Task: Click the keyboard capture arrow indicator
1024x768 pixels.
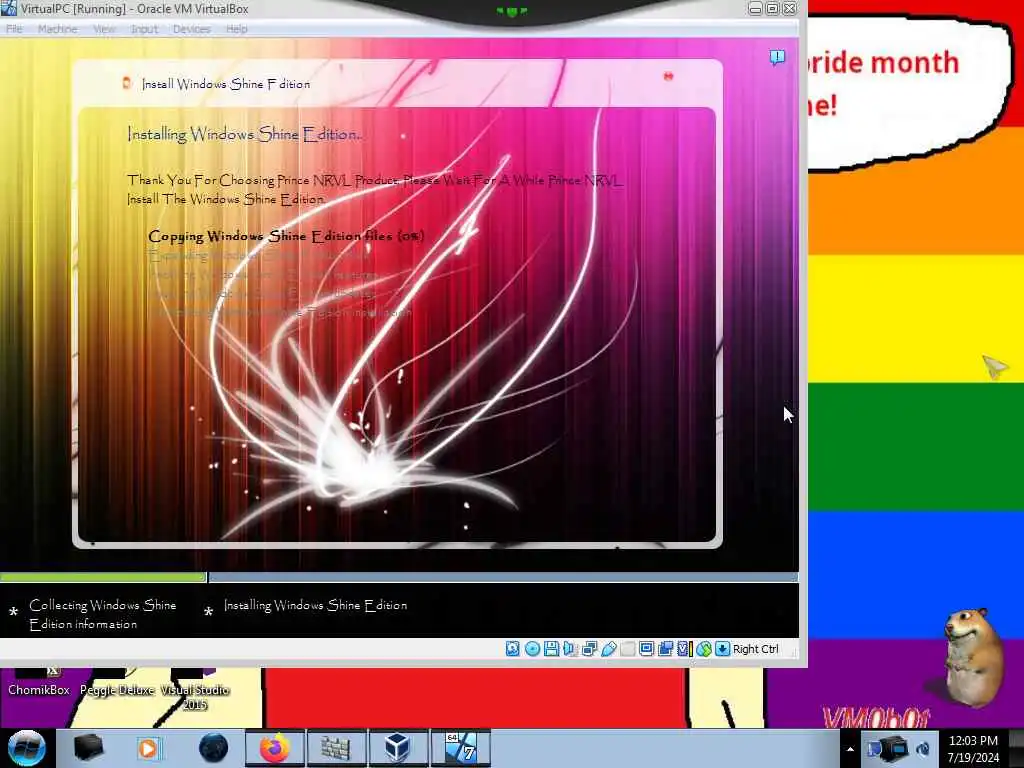Action: click(722, 648)
